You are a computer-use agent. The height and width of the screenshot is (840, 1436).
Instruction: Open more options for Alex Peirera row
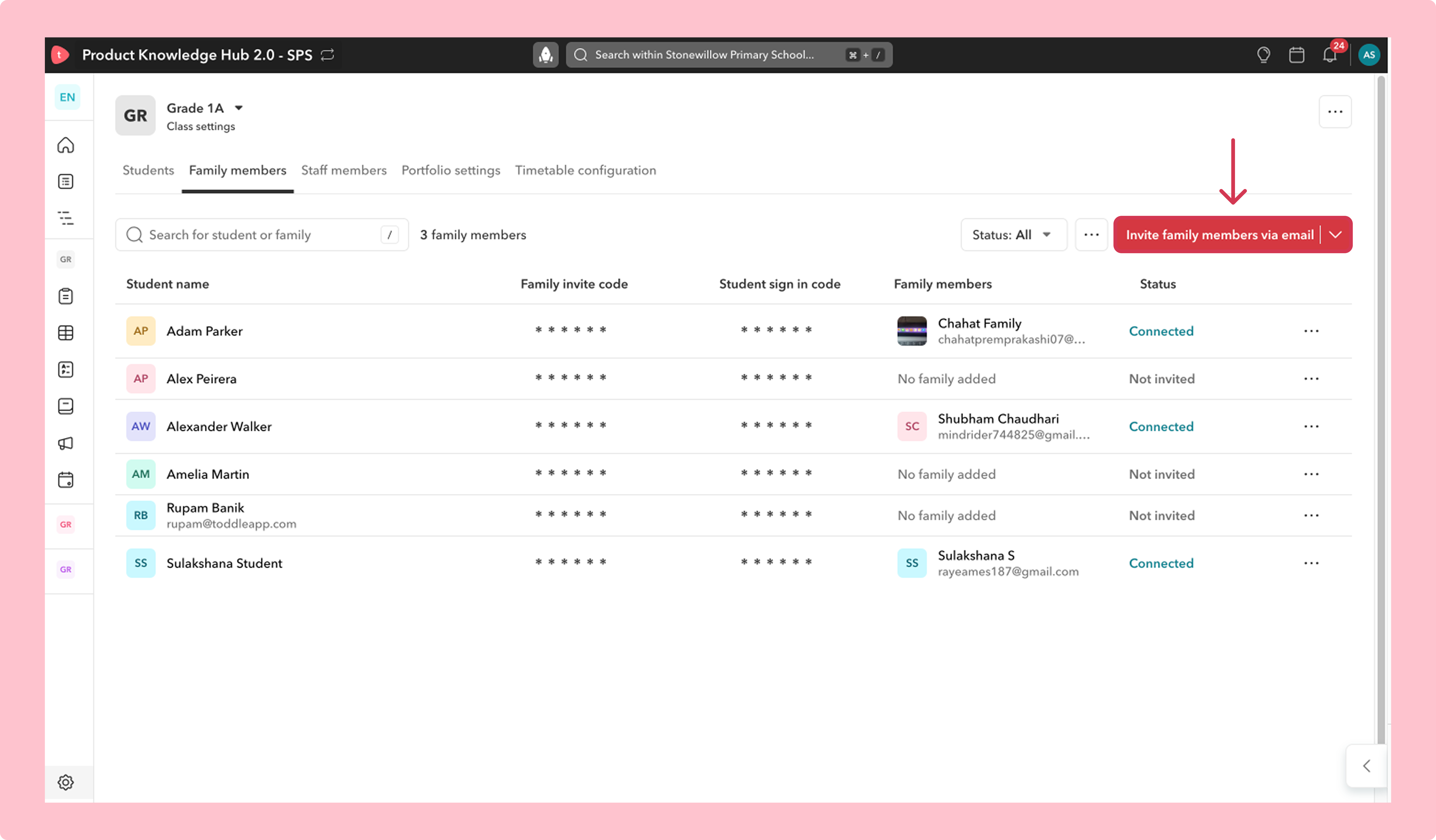coord(1311,379)
